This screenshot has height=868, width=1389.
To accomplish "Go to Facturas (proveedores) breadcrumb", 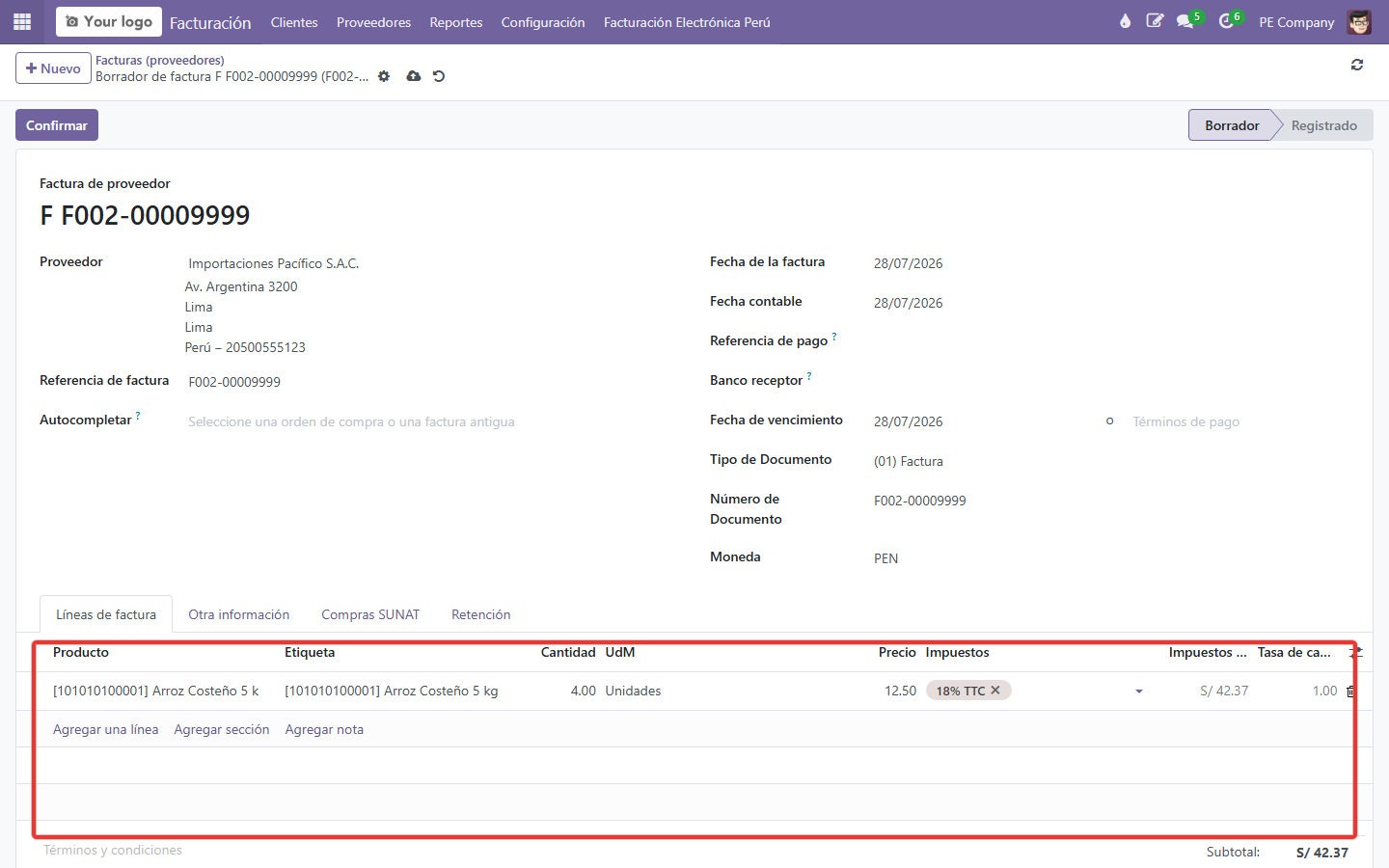I will pos(160,60).
